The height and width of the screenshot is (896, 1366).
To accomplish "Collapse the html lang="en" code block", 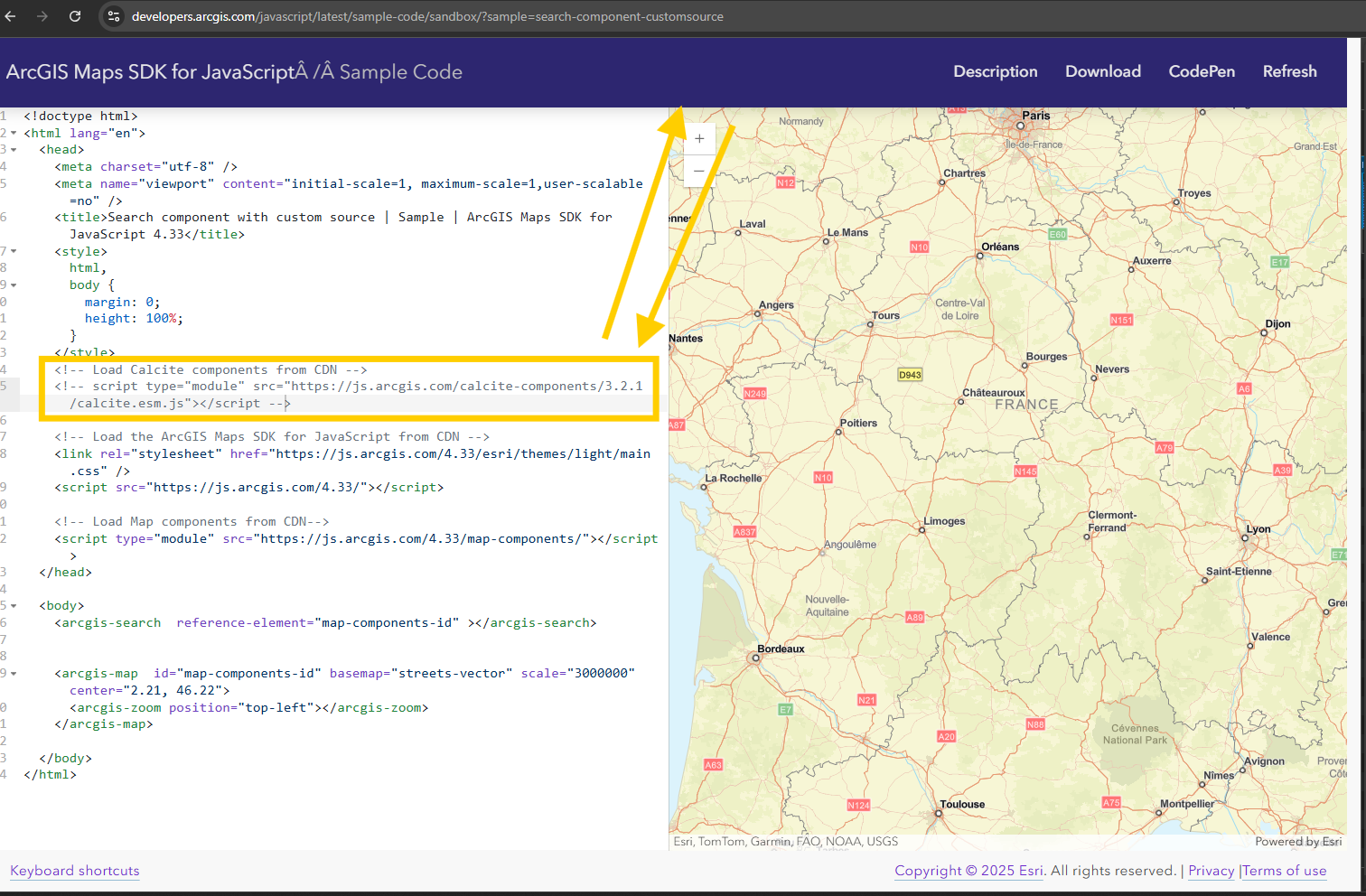I will click(x=14, y=133).
